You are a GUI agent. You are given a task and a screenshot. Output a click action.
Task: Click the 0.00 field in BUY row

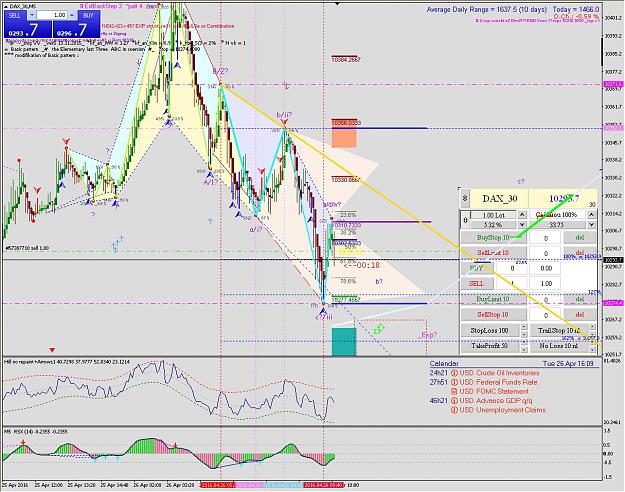click(545, 268)
